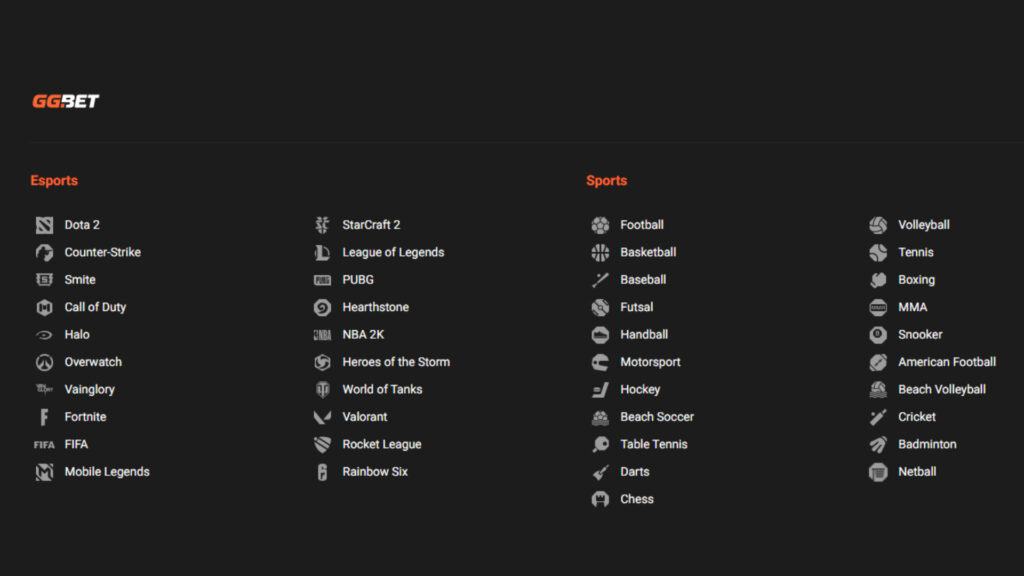Click the Baseball bat icon

(600, 280)
